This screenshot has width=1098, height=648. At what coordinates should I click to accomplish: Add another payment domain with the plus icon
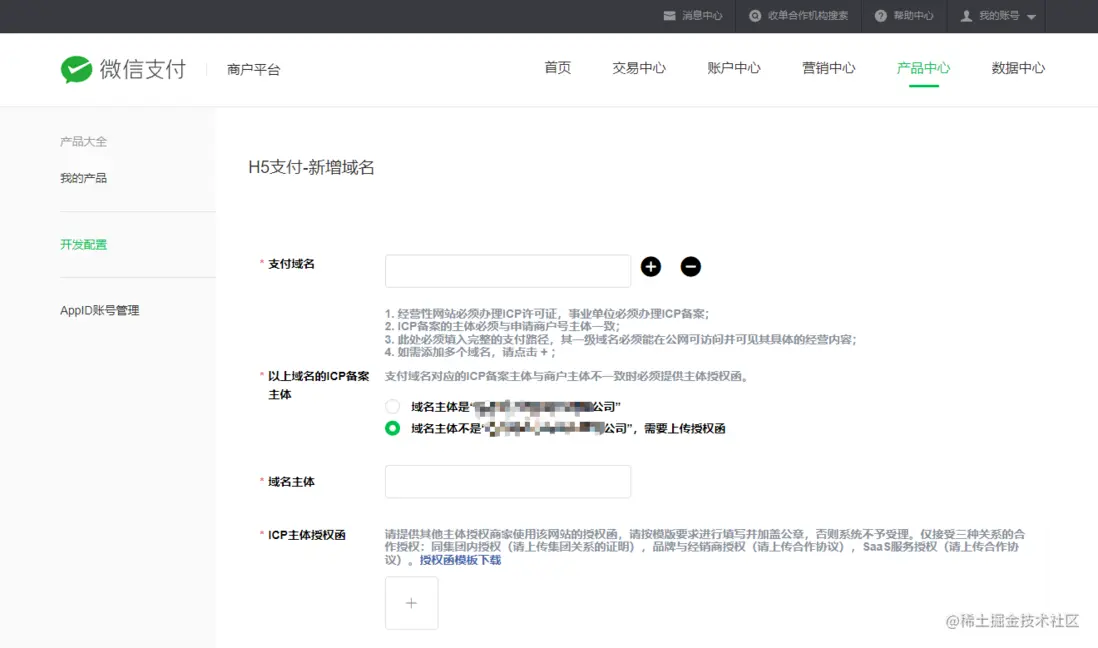pyautogui.click(x=651, y=267)
